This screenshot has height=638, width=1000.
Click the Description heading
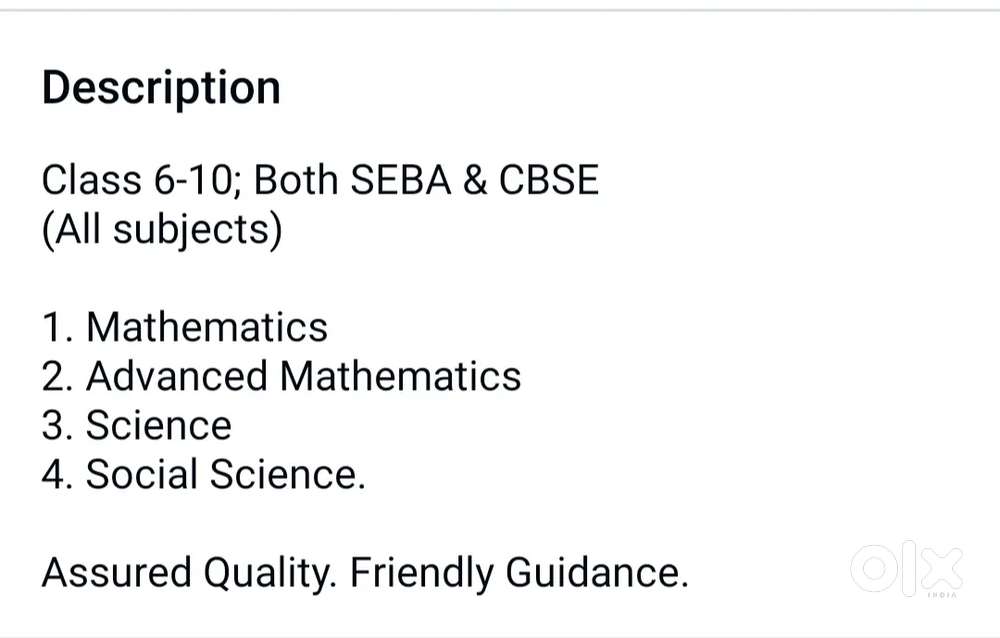coord(161,88)
